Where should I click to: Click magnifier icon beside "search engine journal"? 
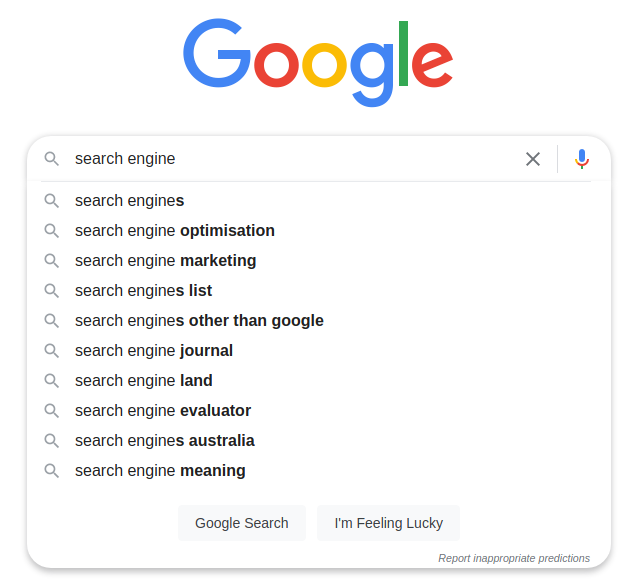pos(52,351)
